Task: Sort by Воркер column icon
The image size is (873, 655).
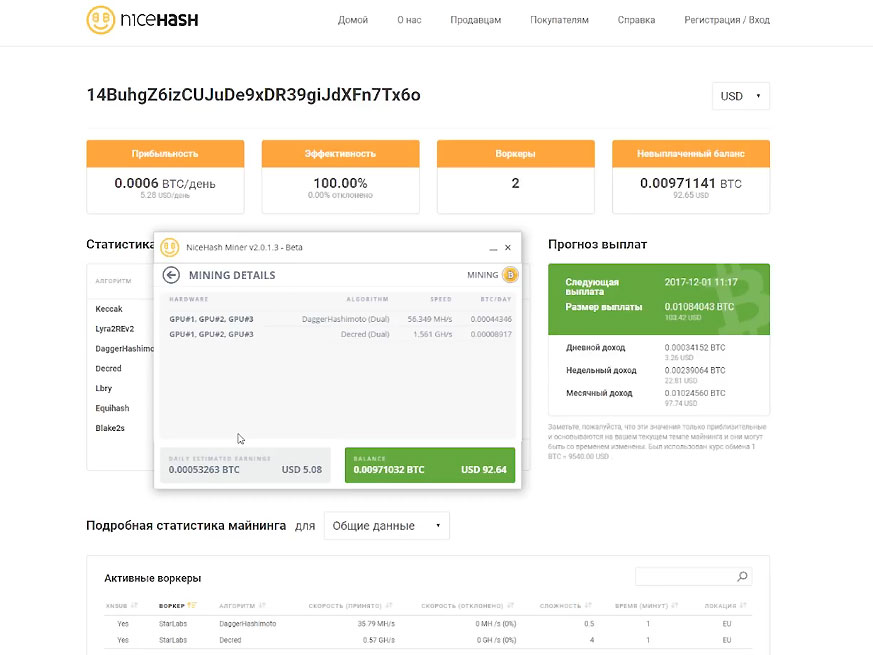Action: 192,605
